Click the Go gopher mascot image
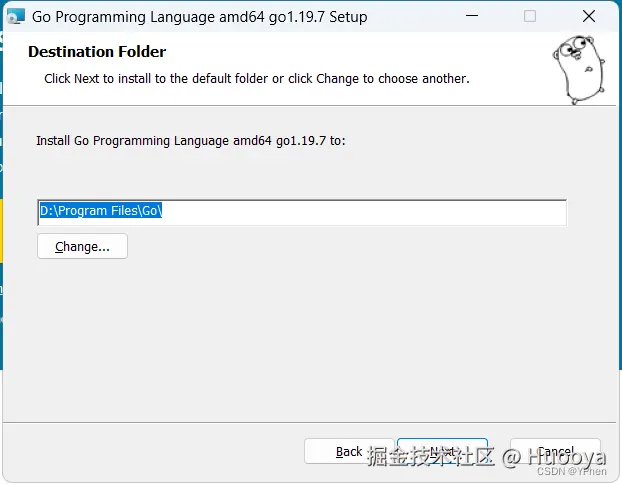 (x=579, y=69)
